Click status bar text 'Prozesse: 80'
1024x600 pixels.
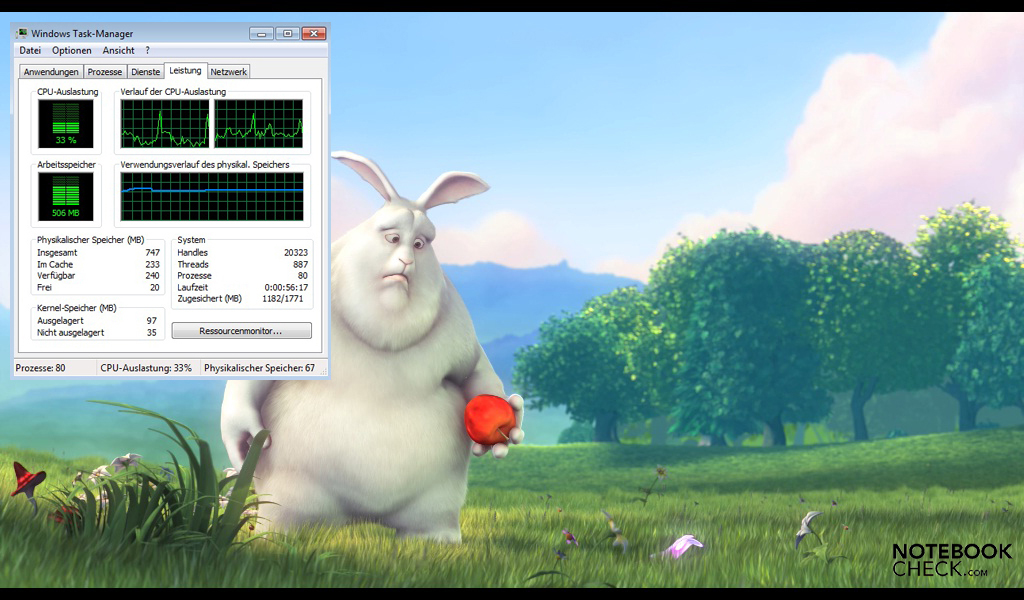click(40, 368)
